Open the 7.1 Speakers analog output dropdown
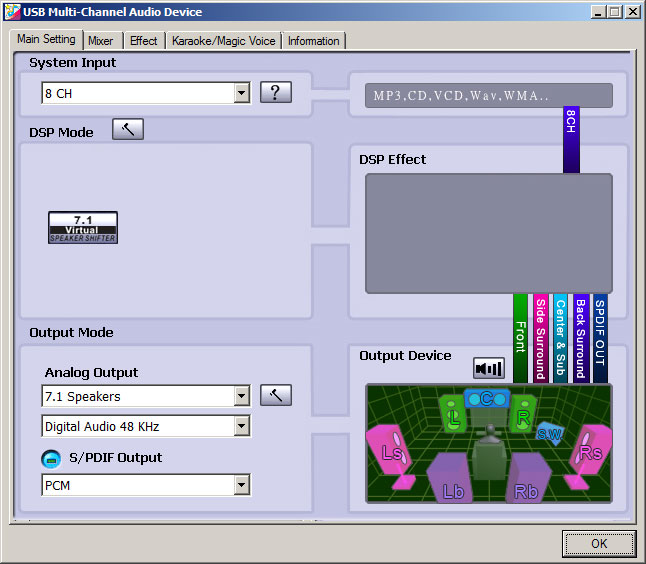The image size is (646, 564). coord(241,397)
